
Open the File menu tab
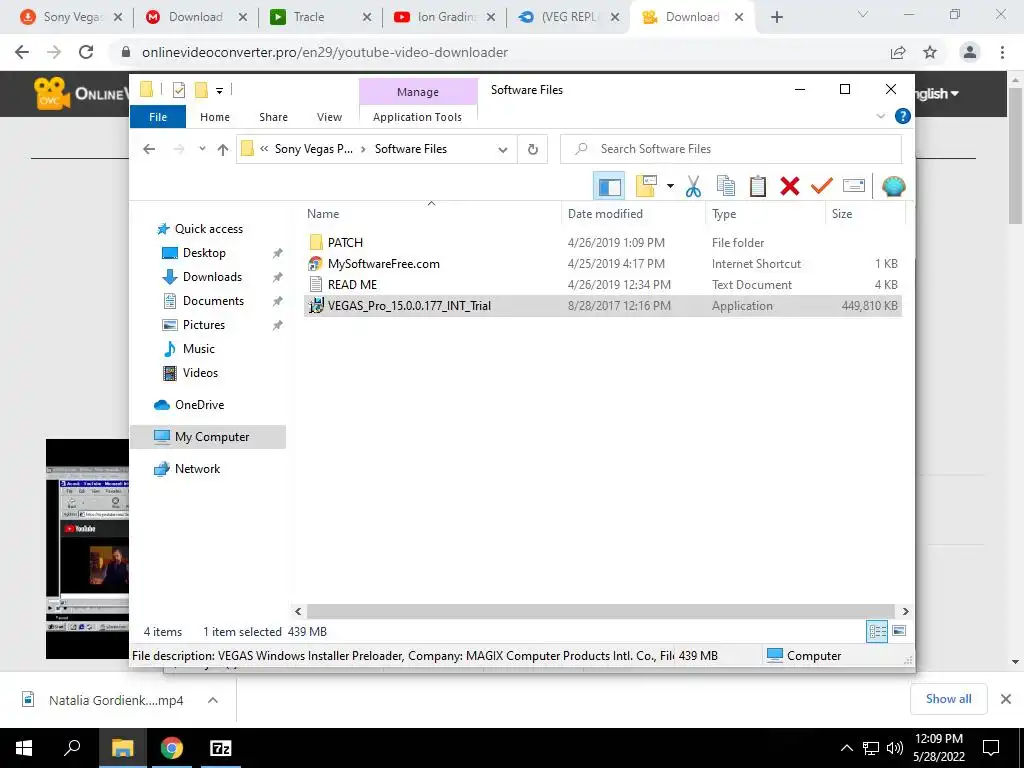click(158, 117)
